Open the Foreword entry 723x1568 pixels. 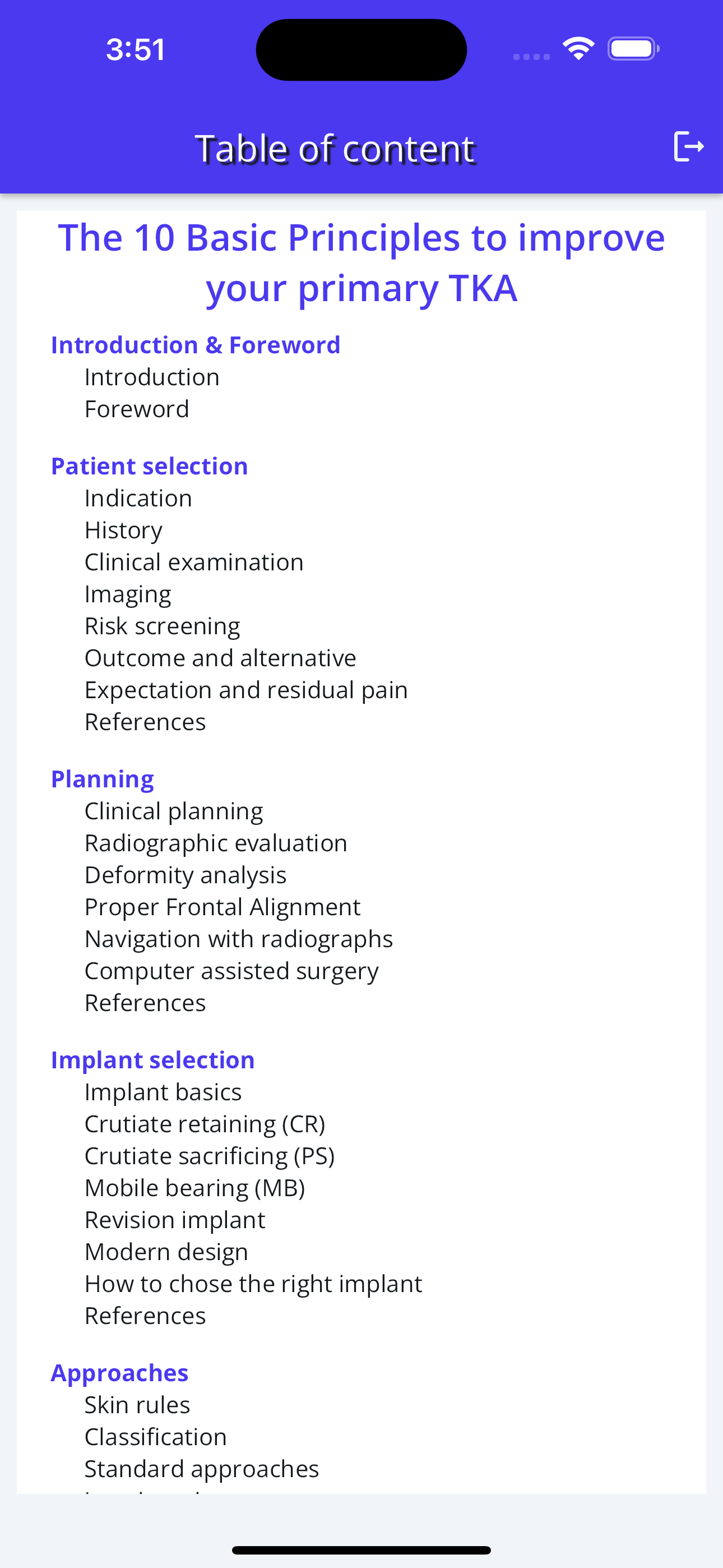tap(137, 409)
